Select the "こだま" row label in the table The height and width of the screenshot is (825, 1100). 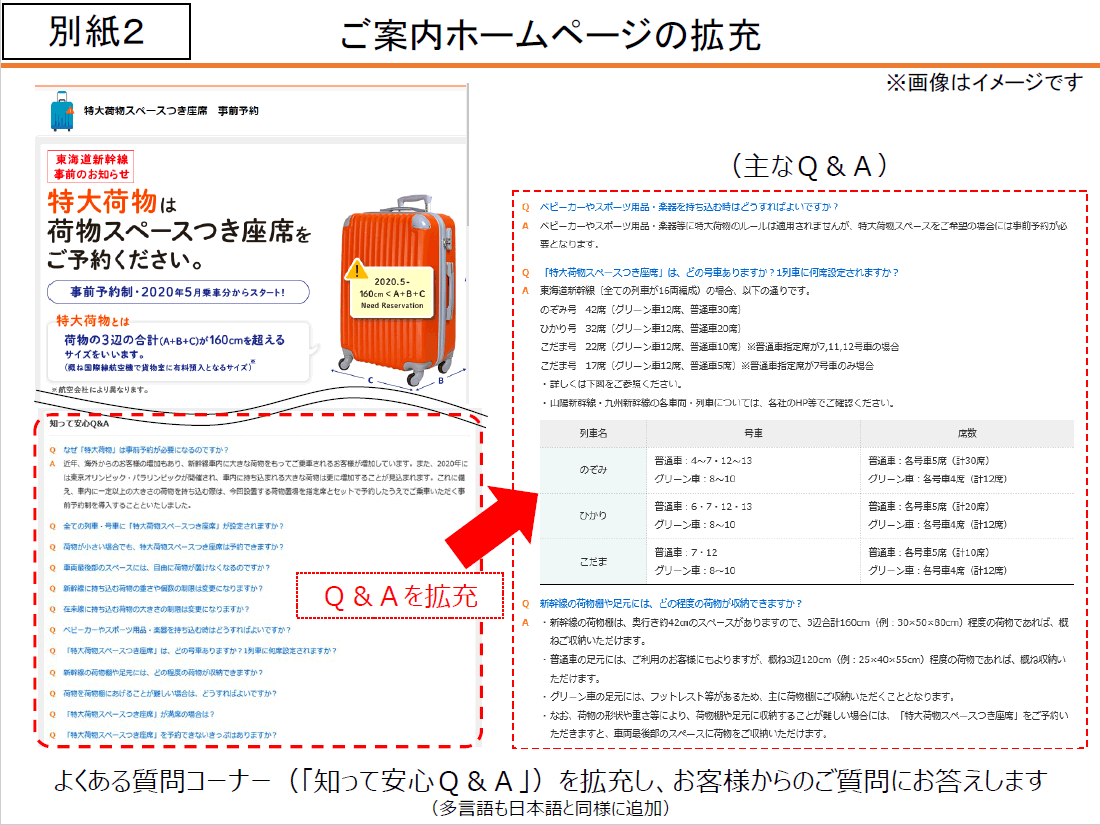pos(593,562)
